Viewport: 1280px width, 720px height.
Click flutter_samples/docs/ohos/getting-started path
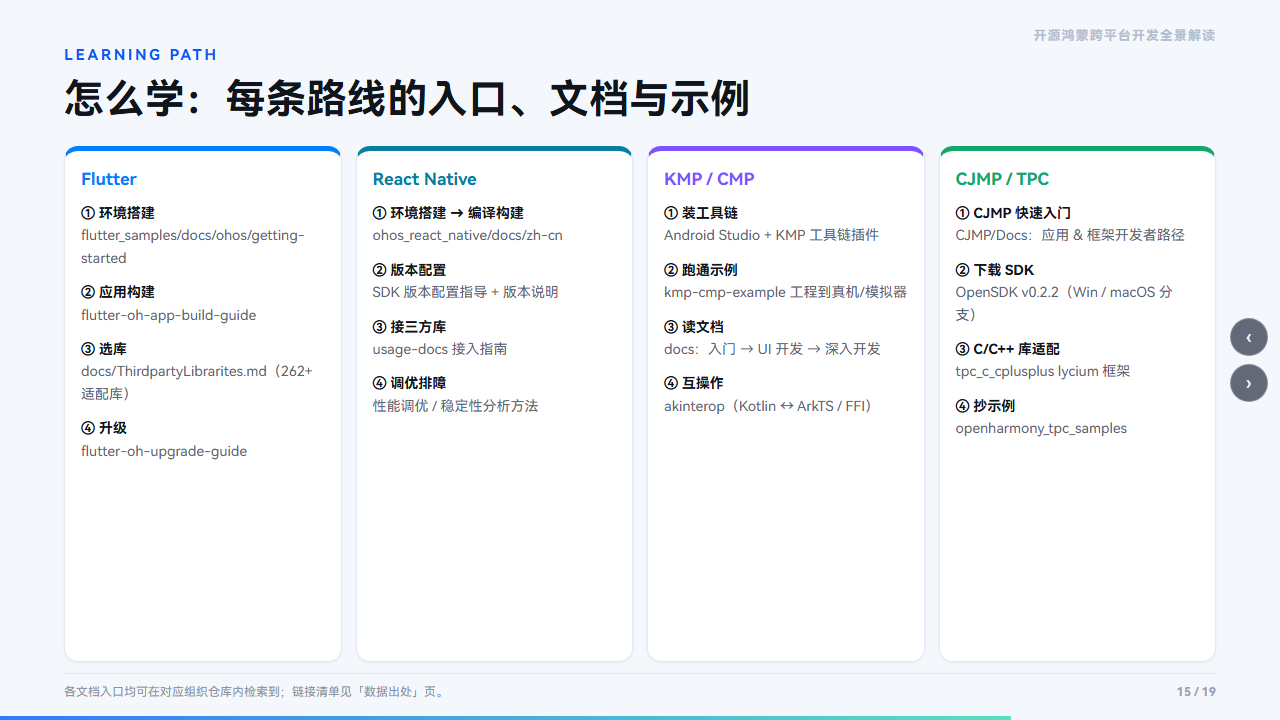tap(193, 246)
